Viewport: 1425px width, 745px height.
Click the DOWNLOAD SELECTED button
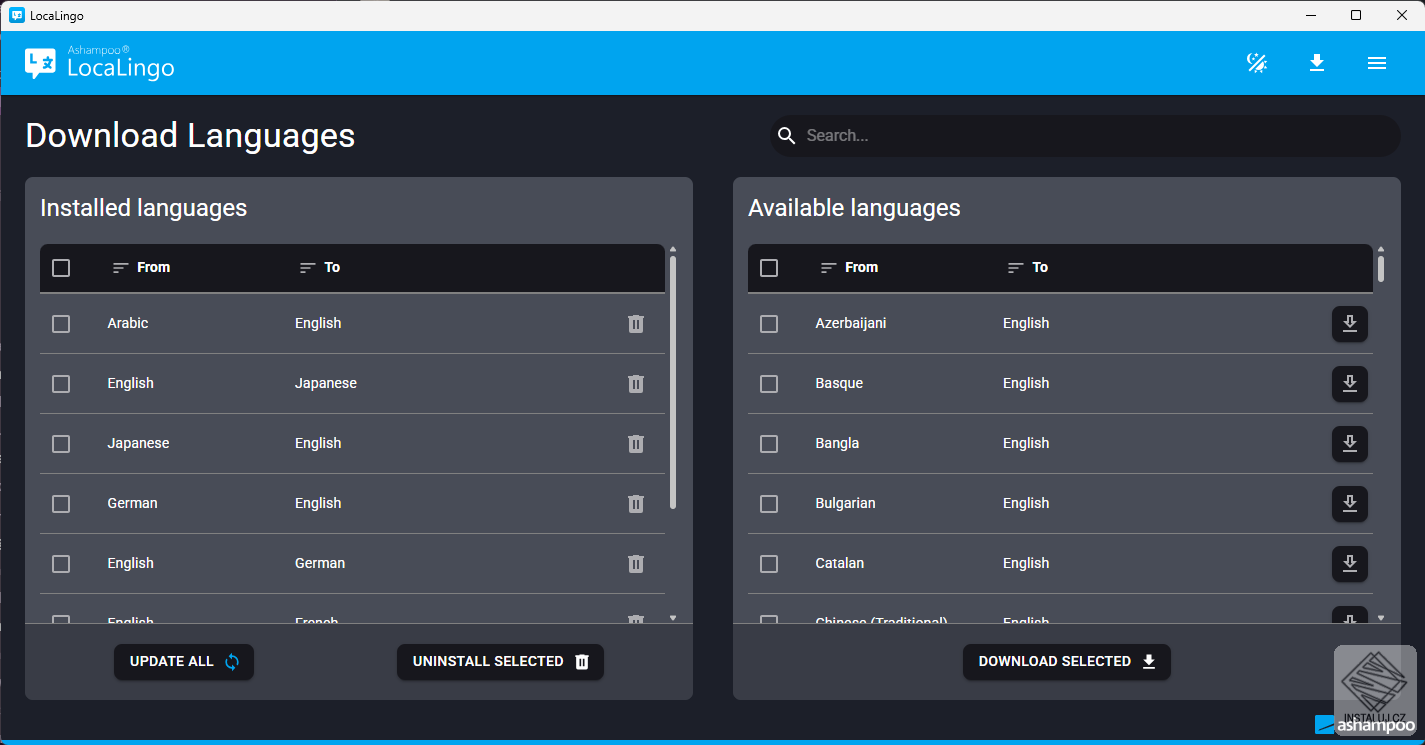point(1066,661)
